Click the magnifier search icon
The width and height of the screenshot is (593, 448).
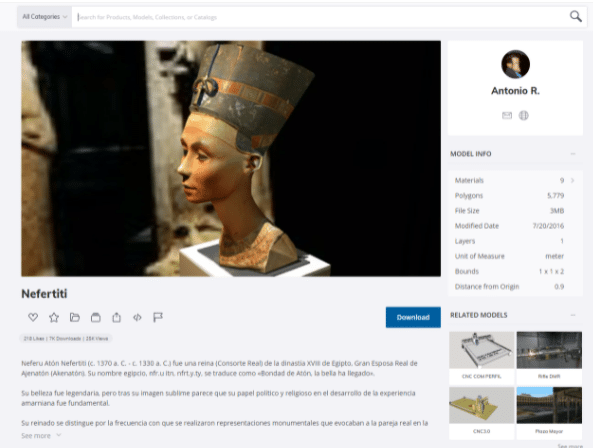click(576, 16)
